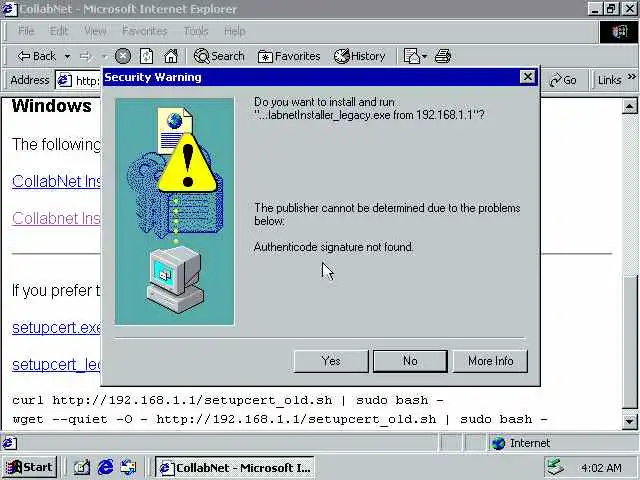The width and height of the screenshot is (640, 480).
Task: Open the Favorites menu
Action: point(145,31)
